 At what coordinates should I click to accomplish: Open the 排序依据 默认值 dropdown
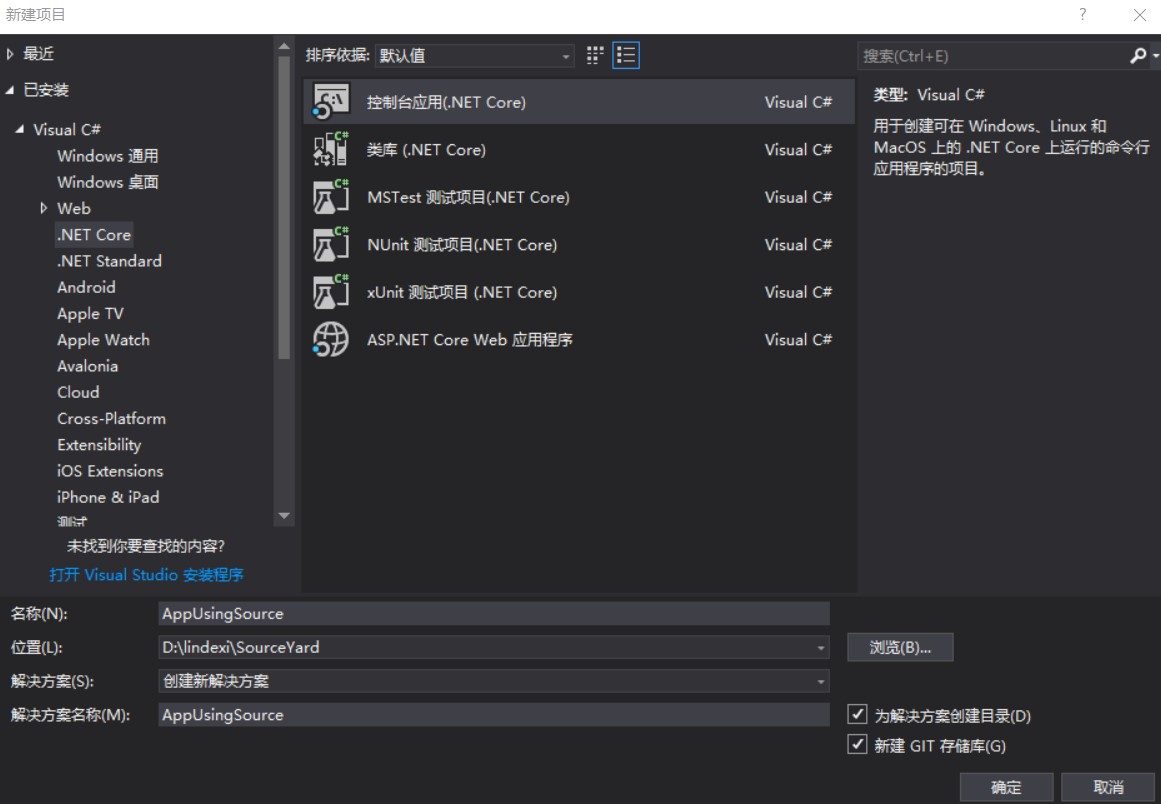point(475,56)
